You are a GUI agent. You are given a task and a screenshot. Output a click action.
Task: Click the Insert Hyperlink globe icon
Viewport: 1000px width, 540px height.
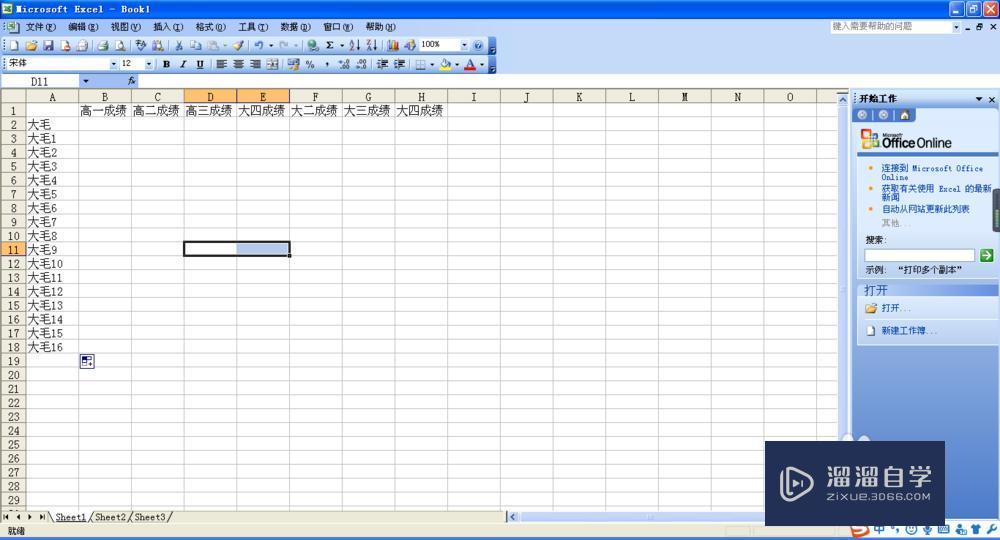click(x=312, y=46)
